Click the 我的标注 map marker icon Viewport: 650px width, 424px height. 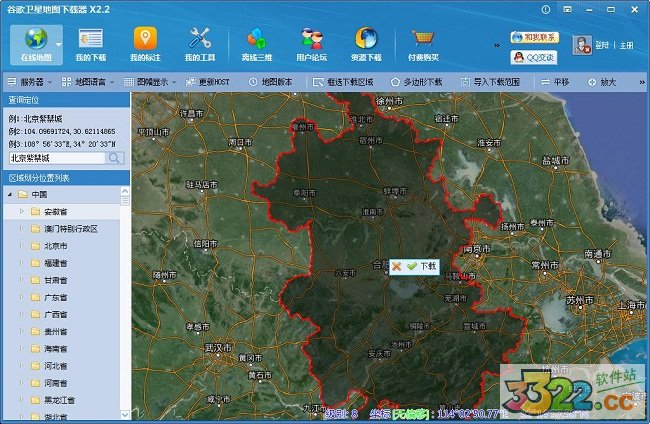146,38
